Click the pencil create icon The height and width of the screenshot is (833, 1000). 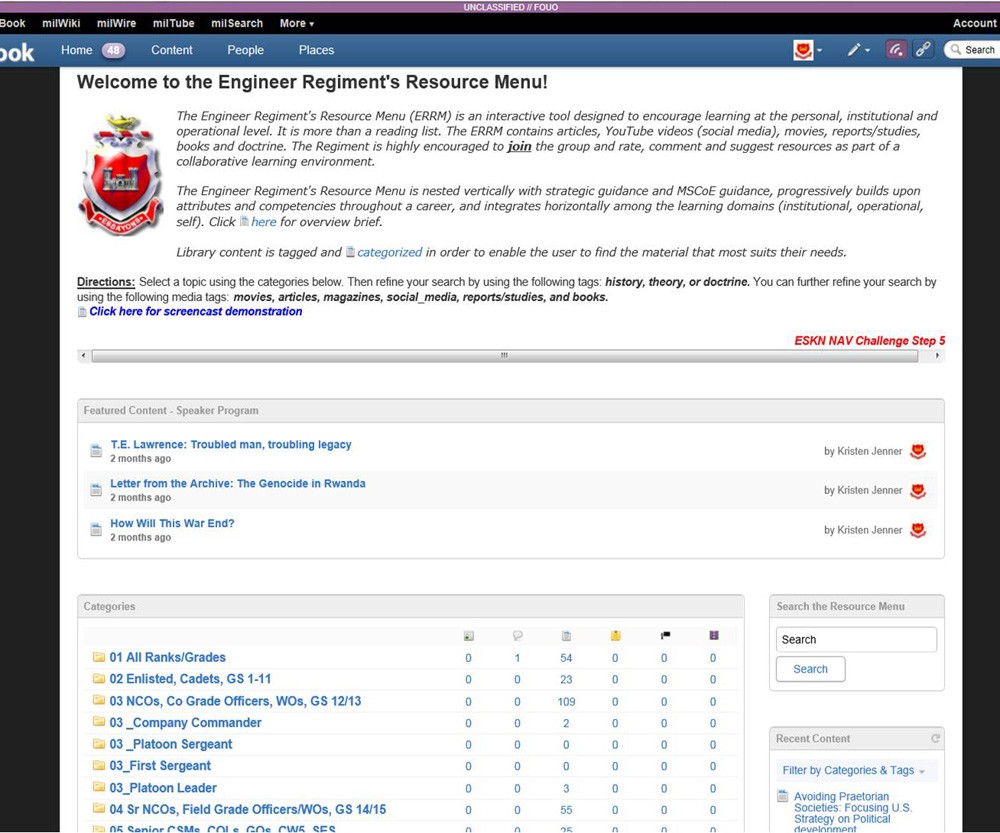(853, 50)
